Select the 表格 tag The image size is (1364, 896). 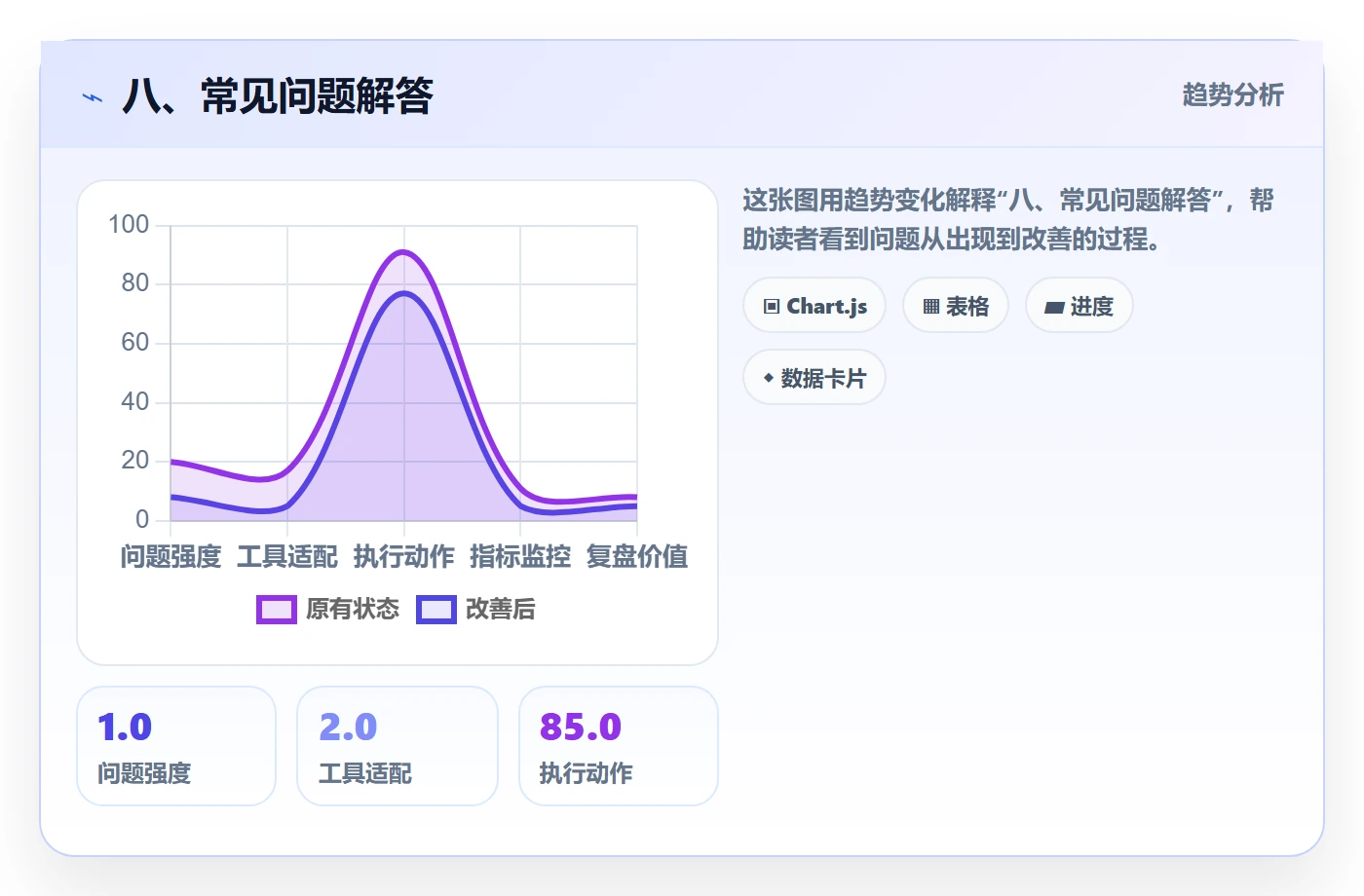(956, 306)
